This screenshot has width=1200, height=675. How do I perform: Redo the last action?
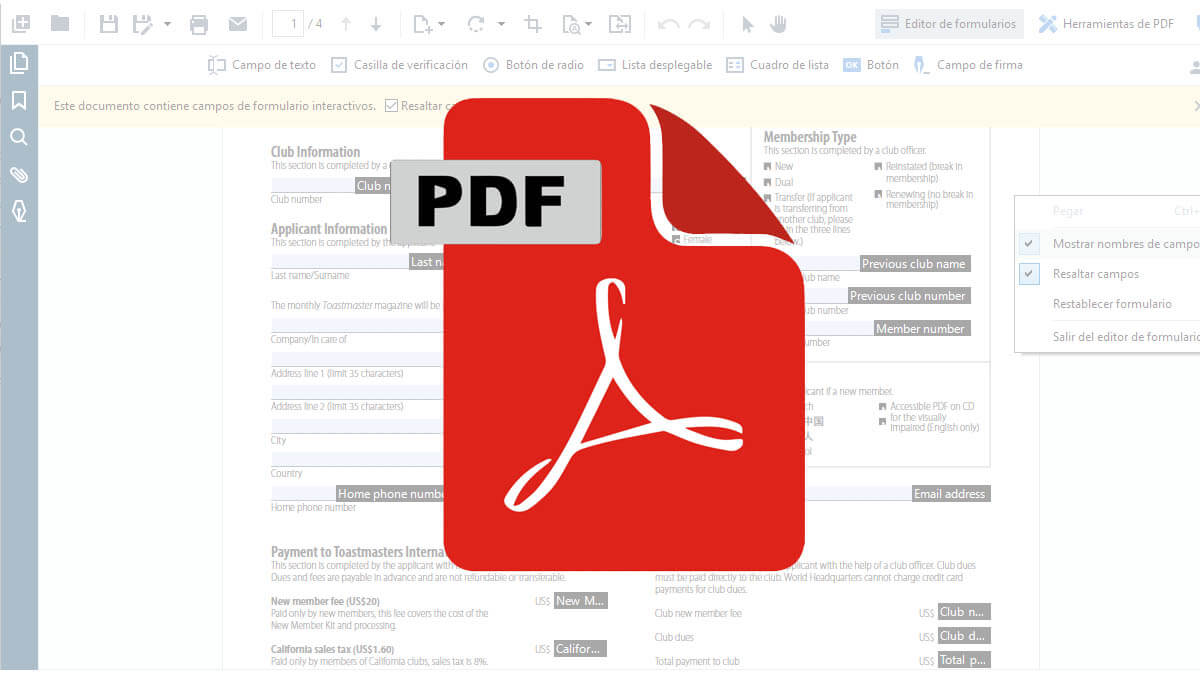coord(700,23)
